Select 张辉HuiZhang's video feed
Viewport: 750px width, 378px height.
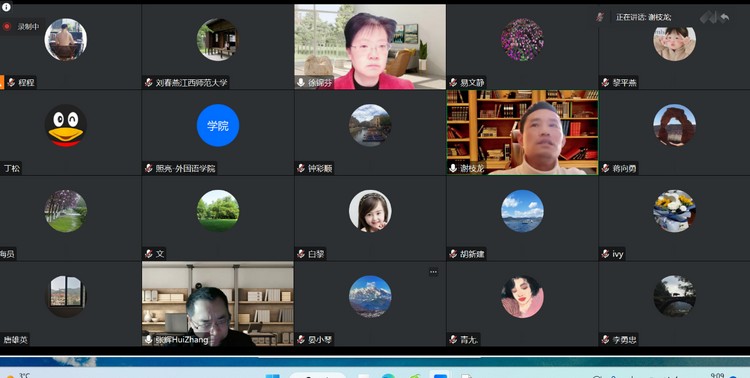tap(218, 304)
